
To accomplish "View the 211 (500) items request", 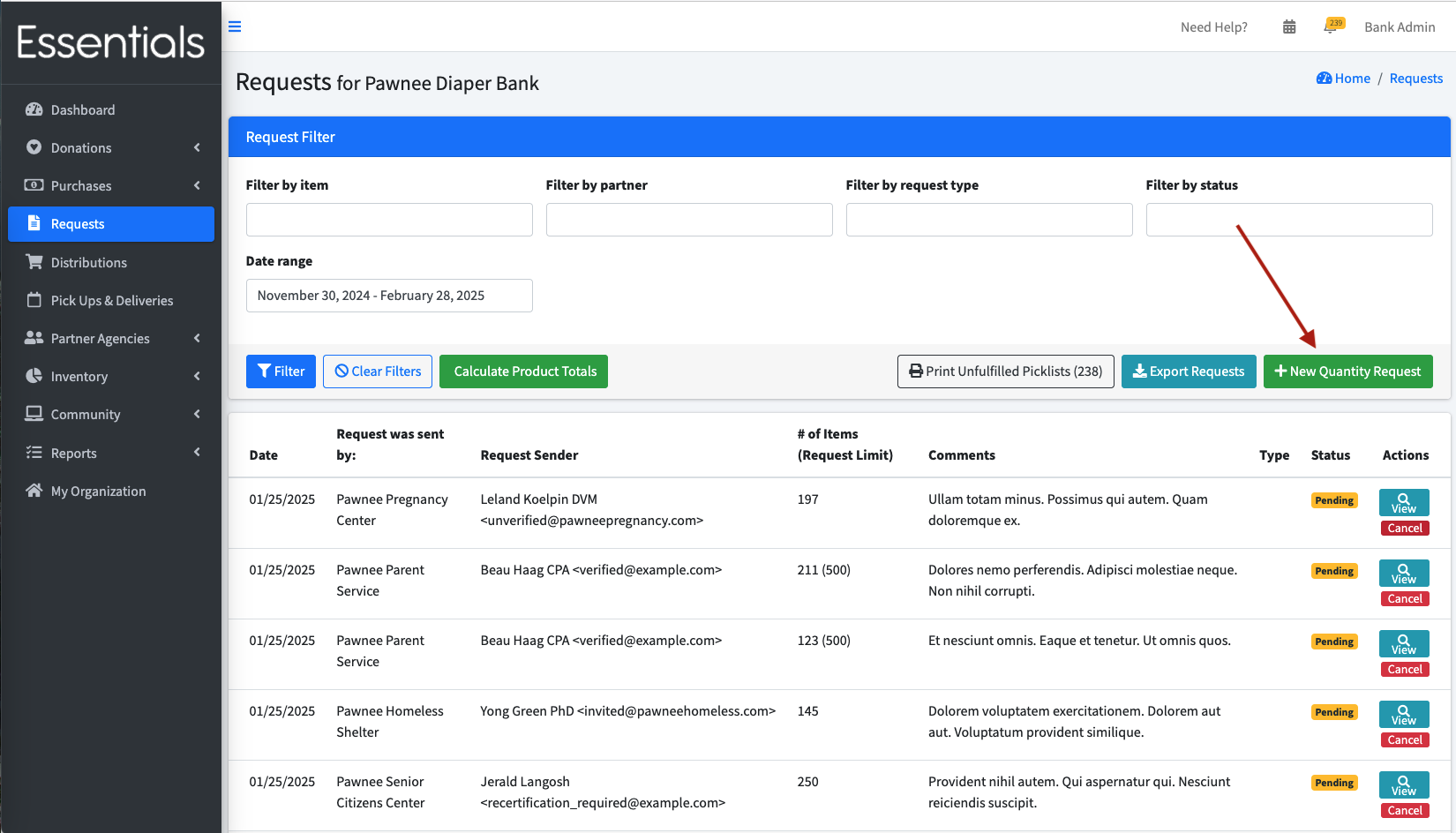I will tap(1404, 574).
